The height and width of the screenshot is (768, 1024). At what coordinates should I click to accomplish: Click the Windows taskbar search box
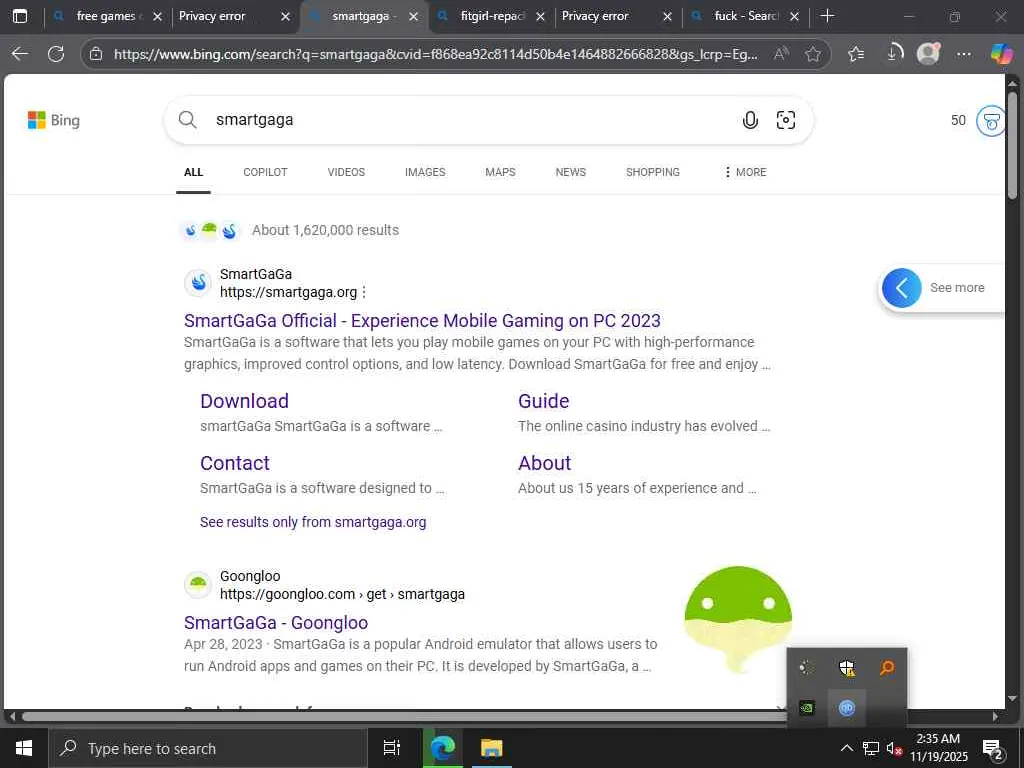(208, 748)
